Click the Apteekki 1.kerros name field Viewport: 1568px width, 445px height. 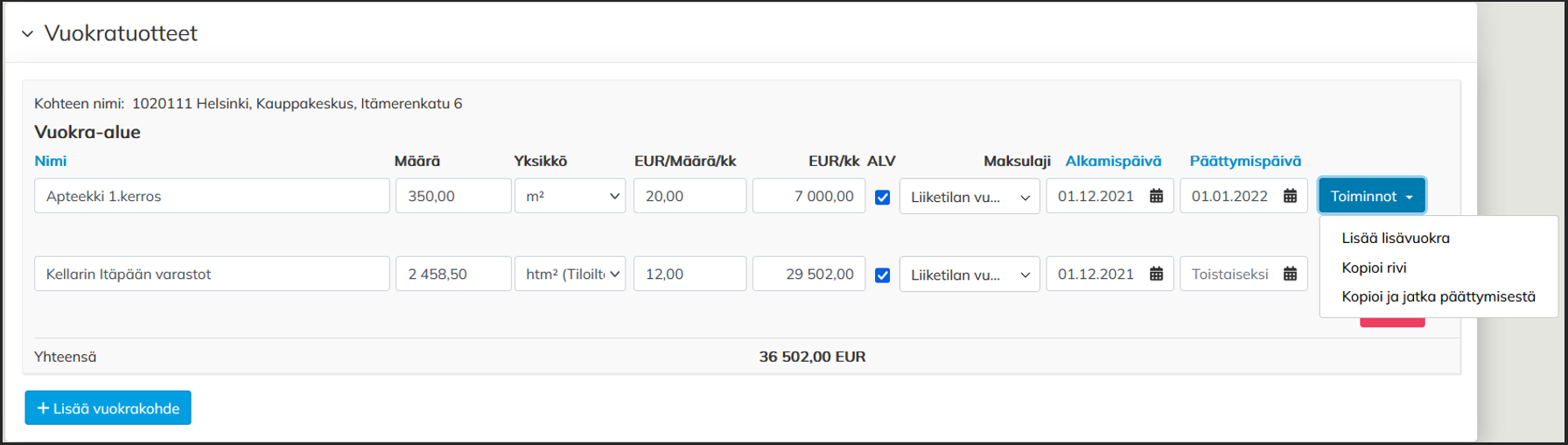(x=212, y=196)
